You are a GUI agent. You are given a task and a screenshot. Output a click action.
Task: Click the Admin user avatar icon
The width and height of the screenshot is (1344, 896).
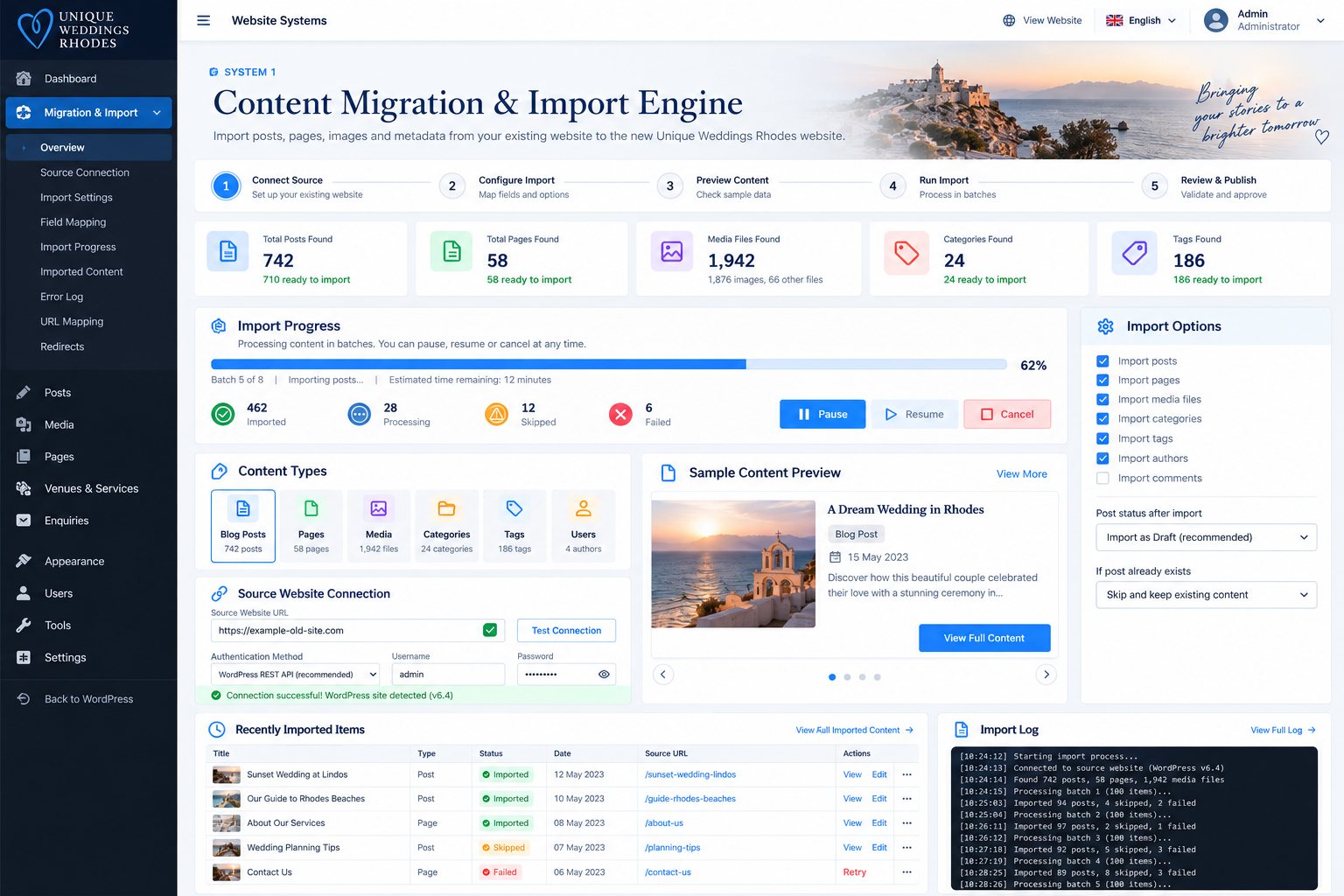pos(1215,20)
